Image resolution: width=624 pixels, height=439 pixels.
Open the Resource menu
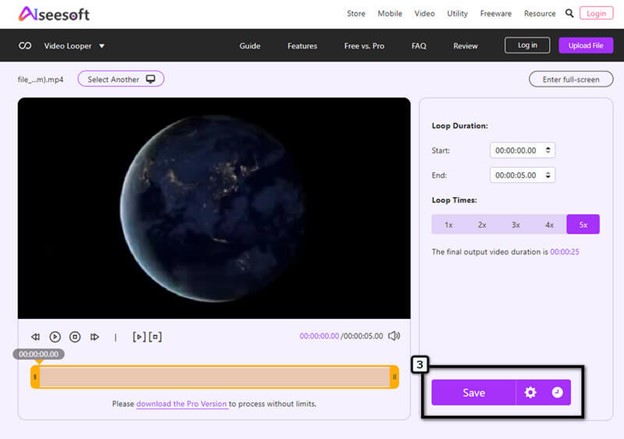[539, 14]
